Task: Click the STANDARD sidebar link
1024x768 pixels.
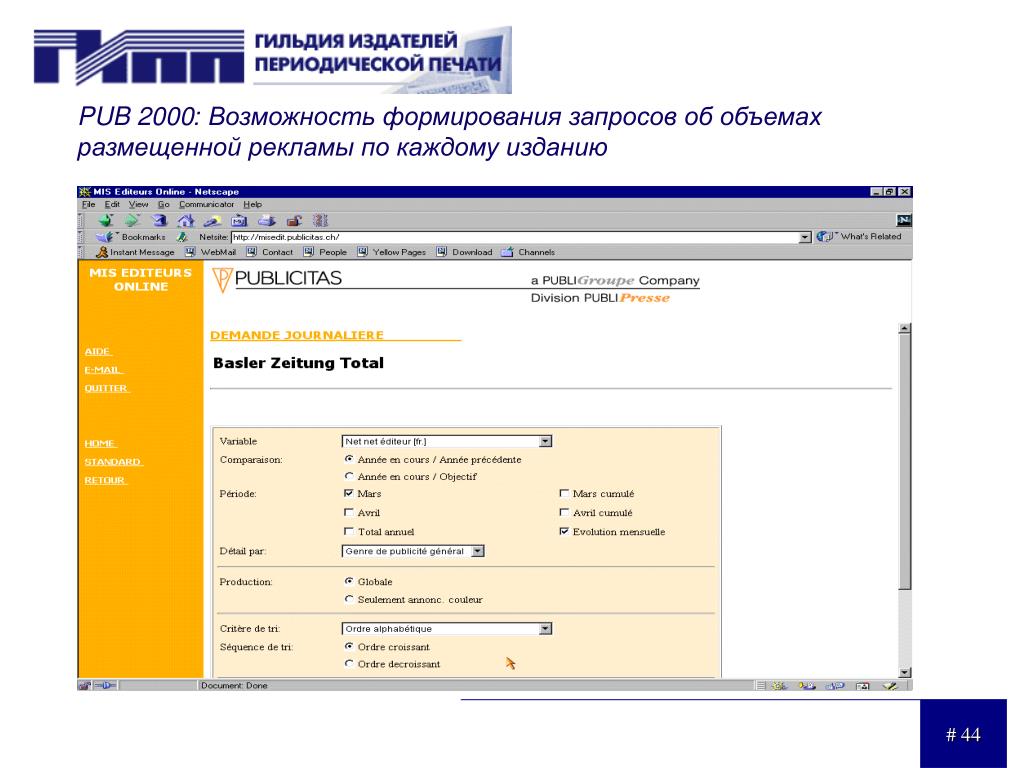Action: (x=113, y=462)
